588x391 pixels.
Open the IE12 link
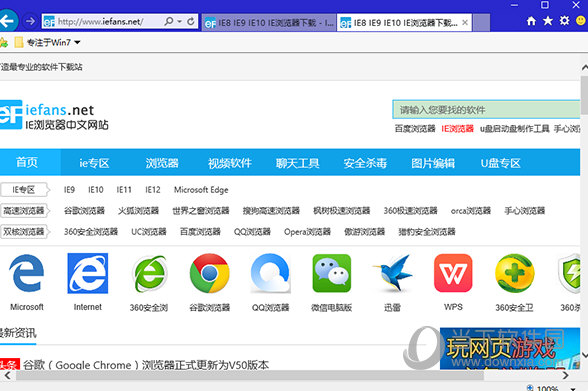(x=153, y=190)
